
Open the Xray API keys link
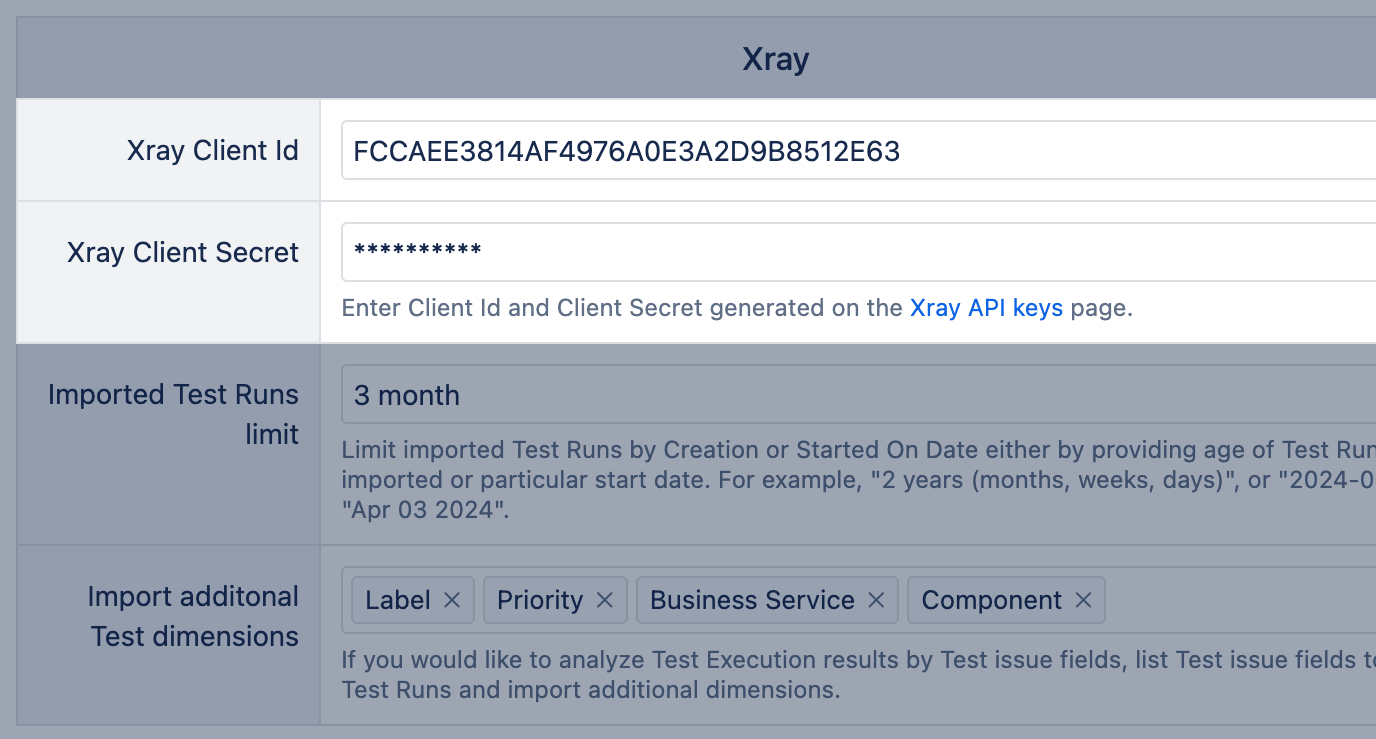click(986, 308)
